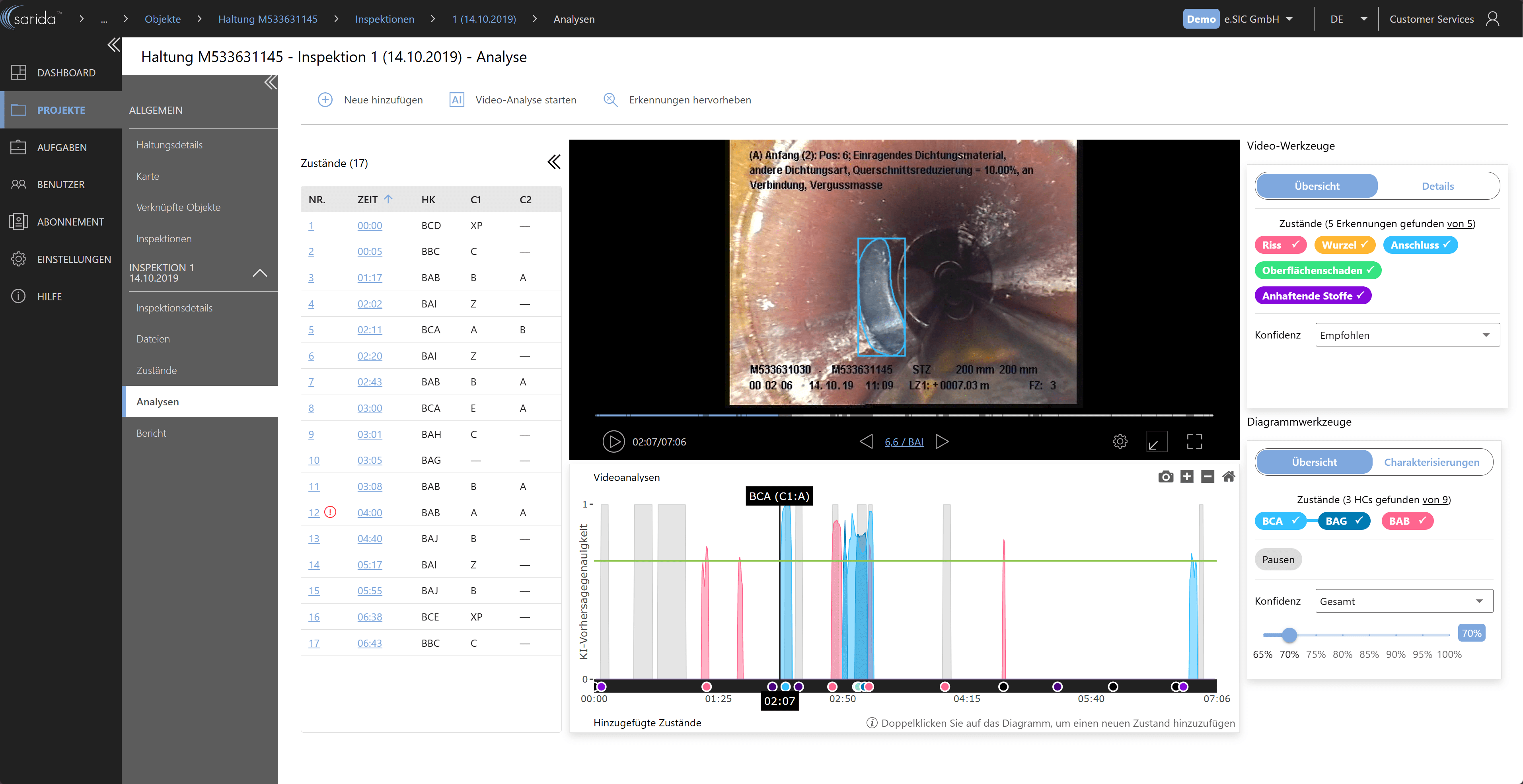Open the 6.6 / BAI state link
1523x784 pixels.
[904, 442]
